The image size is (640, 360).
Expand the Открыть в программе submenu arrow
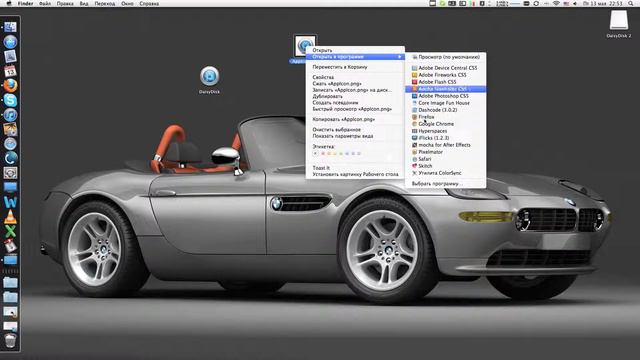(x=400, y=57)
